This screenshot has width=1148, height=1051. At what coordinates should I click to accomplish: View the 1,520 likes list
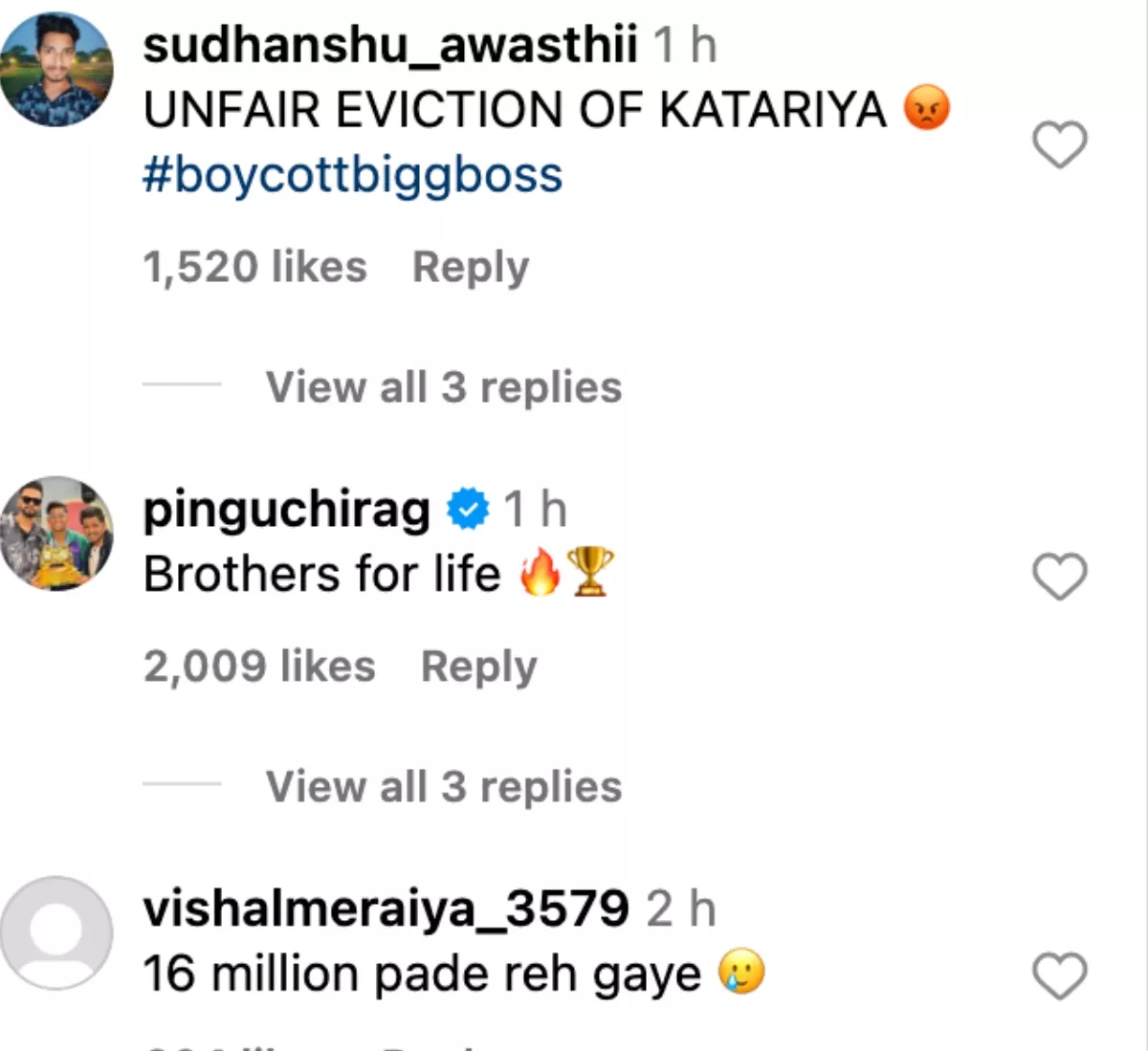pyautogui.click(x=254, y=267)
